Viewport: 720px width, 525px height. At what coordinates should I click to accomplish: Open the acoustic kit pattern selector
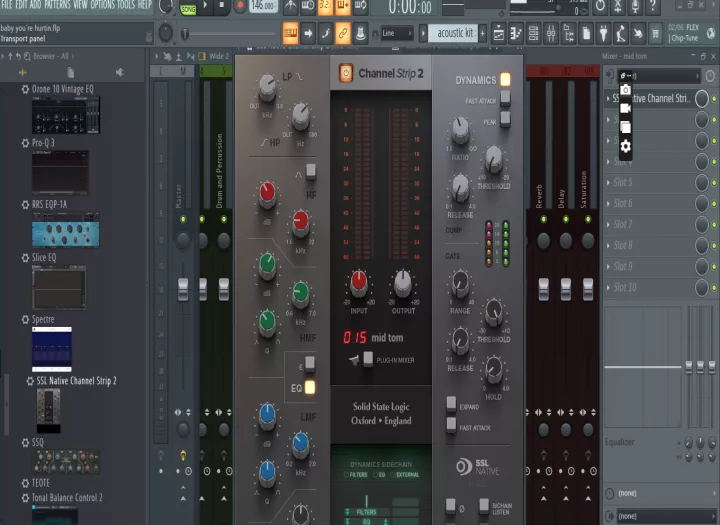(x=453, y=33)
